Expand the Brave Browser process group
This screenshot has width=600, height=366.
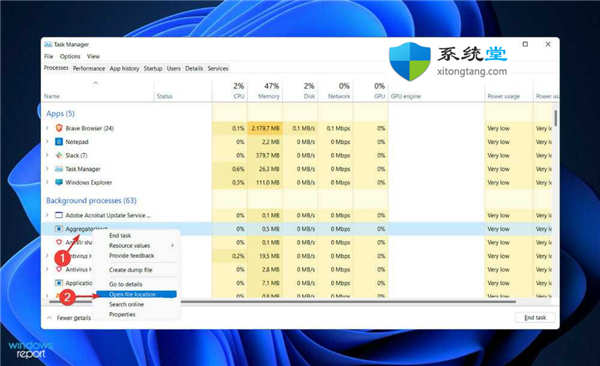pyautogui.click(x=47, y=128)
